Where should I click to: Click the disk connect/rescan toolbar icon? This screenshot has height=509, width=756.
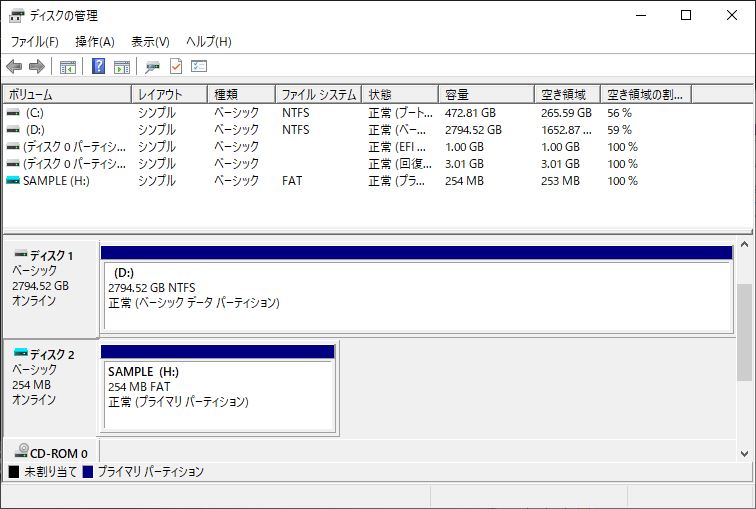152,67
